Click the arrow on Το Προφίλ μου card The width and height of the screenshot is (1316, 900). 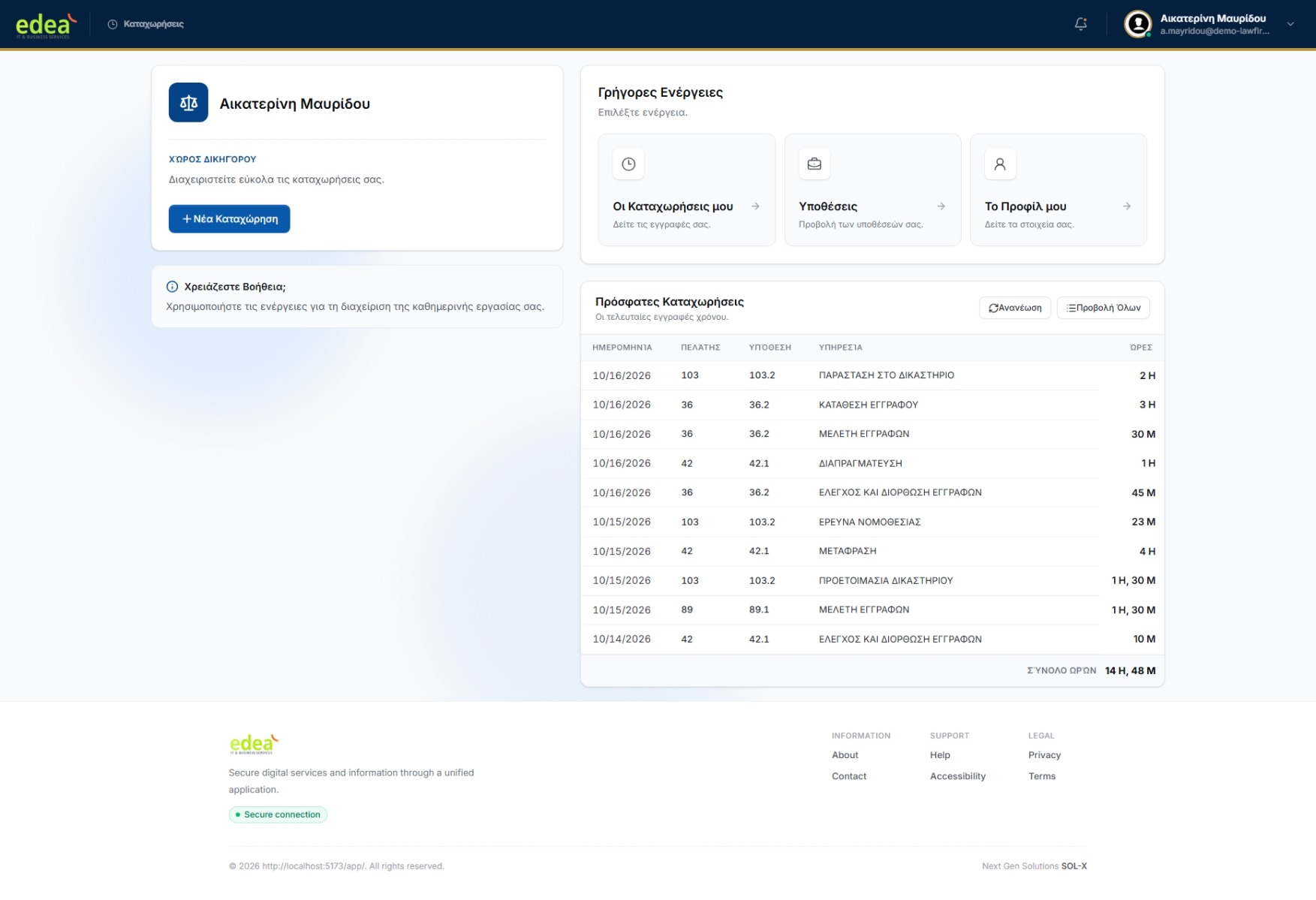(1126, 206)
